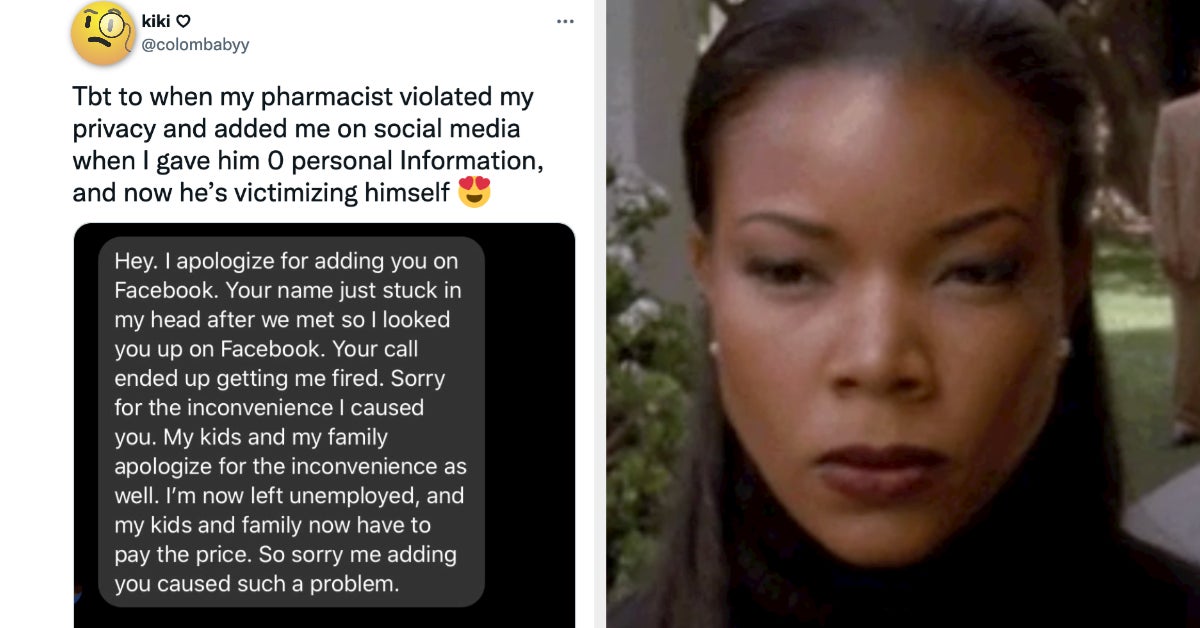Image resolution: width=1200 pixels, height=628 pixels.
Task: Open the tweet's three-dot more menu
Action: pyautogui.click(x=565, y=20)
